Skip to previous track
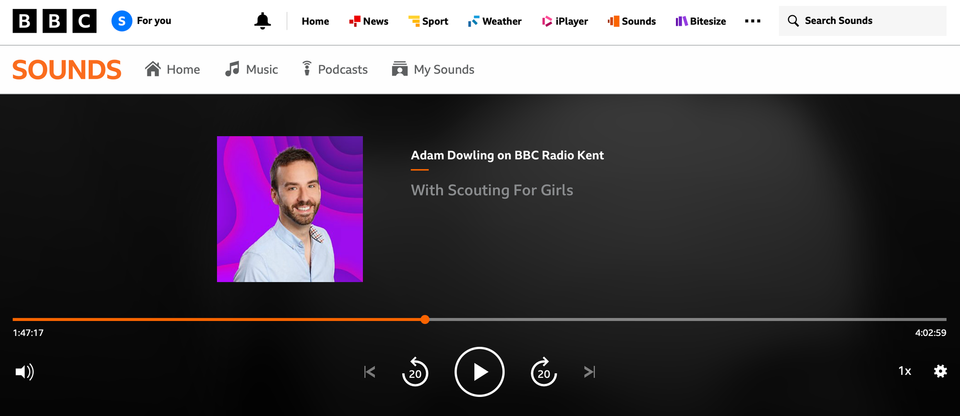Image resolution: width=960 pixels, height=416 pixels. tap(369, 372)
